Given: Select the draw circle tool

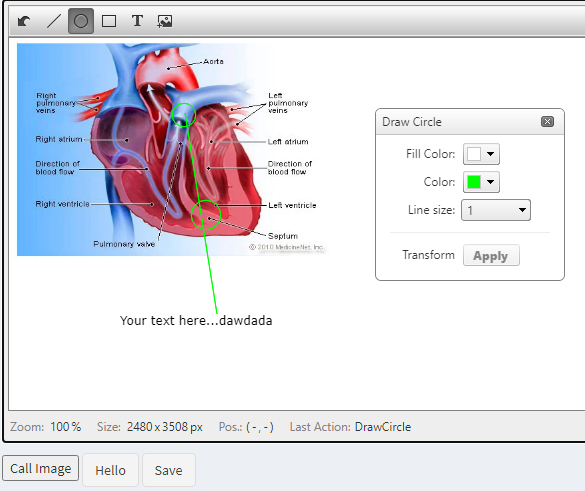Looking at the screenshot, I should (x=81, y=21).
